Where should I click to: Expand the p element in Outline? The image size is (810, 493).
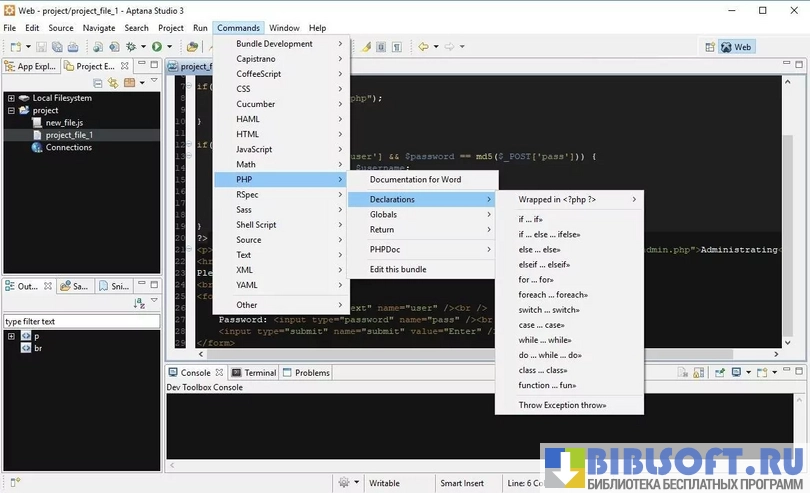[11, 336]
